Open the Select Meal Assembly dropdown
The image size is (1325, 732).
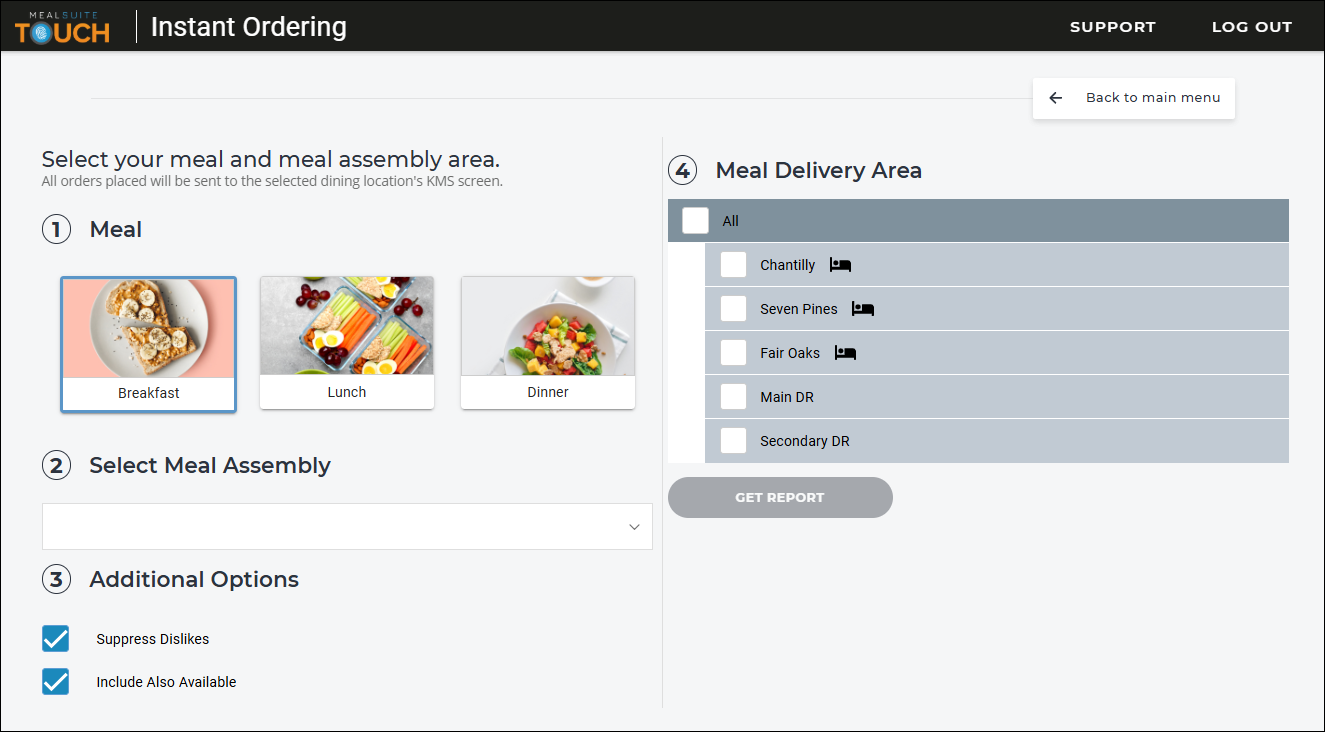pyautogui.click(x=347, y=527)
